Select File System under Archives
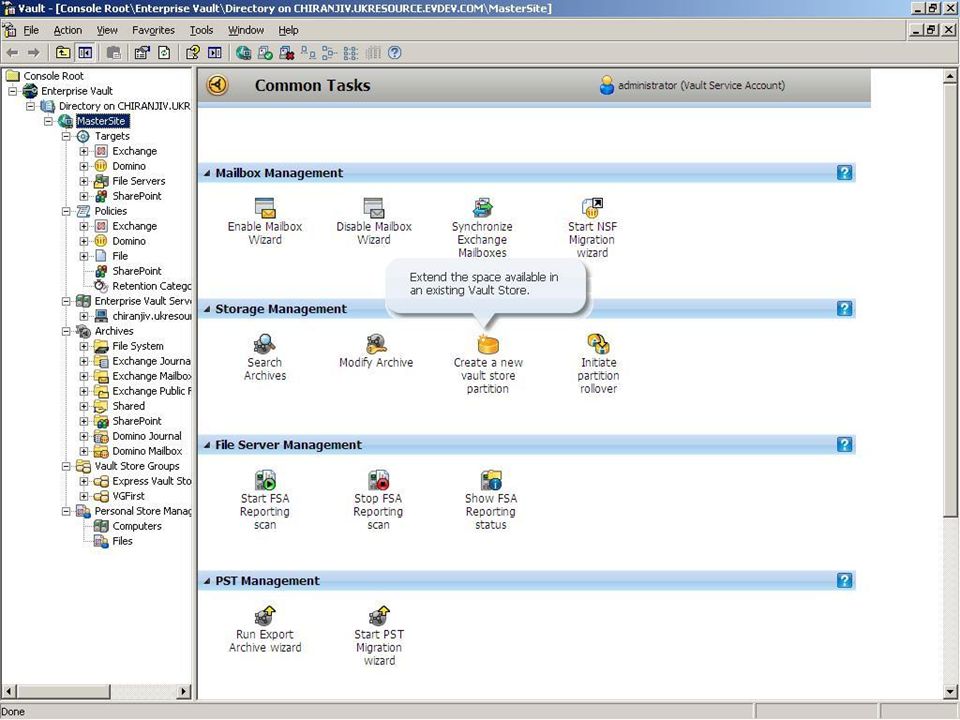The image size is (960, 720). click(138, 346)
